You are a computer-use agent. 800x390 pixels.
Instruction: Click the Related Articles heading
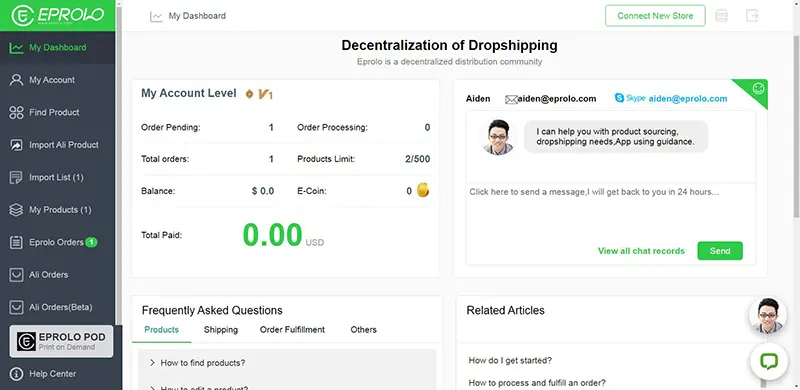pos(506,310)
